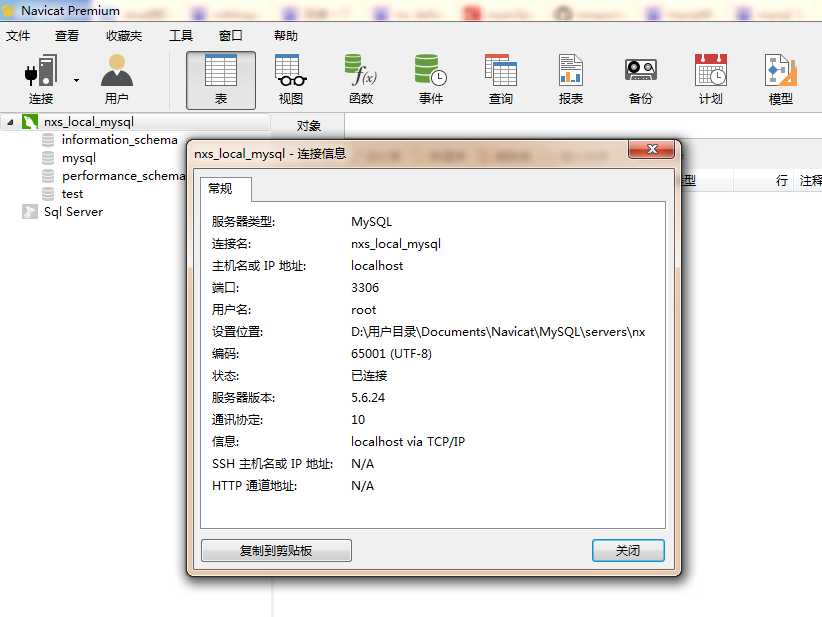Click Copy to Clipboard (复制到剪贴板) button
822x617 pixels.
tap(276, 550)
